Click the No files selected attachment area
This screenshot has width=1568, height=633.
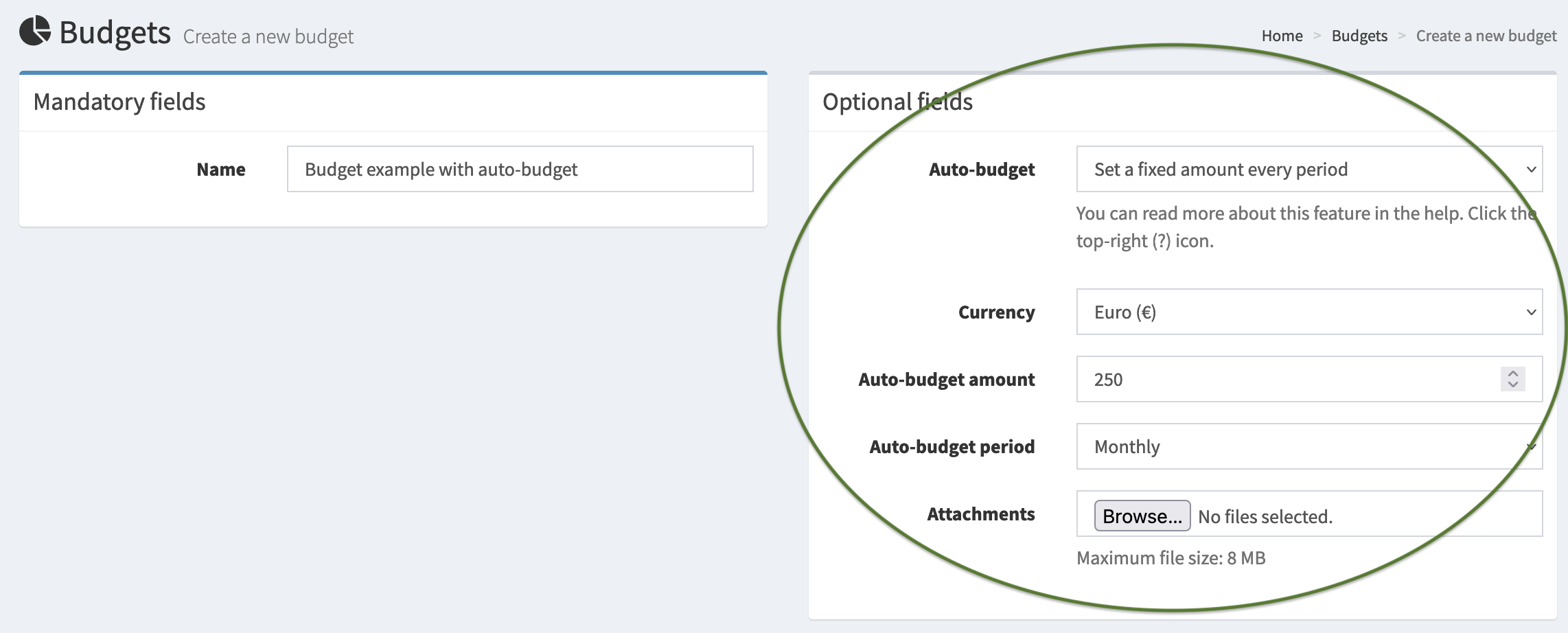[1264, 516]
